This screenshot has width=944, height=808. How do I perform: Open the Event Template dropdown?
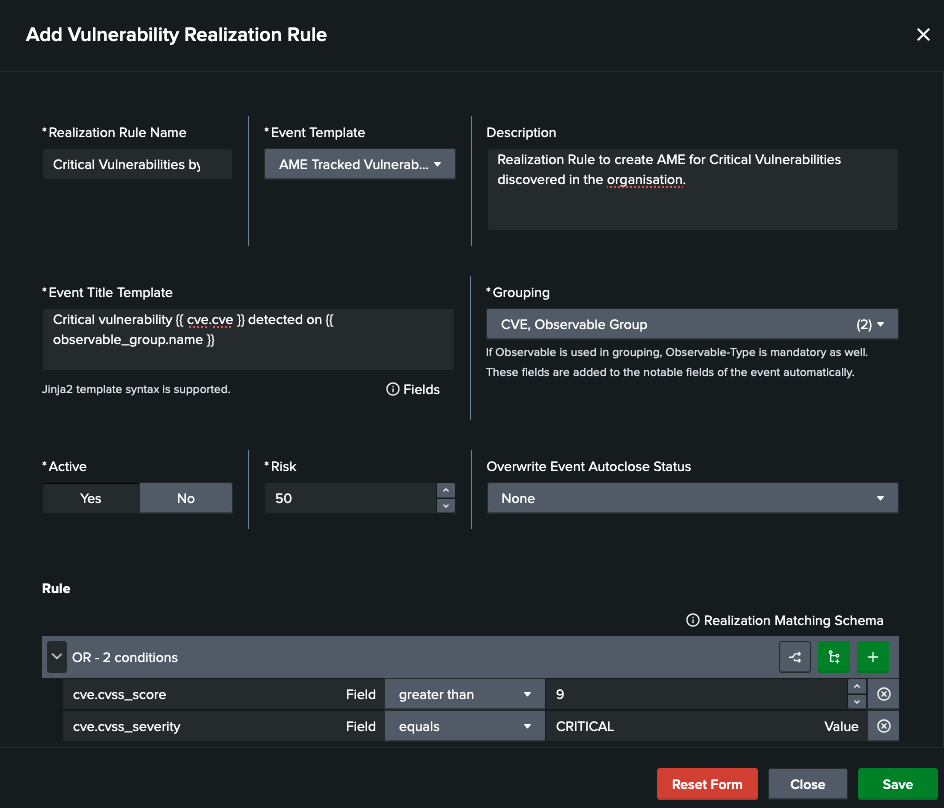[x=360, y=163]
